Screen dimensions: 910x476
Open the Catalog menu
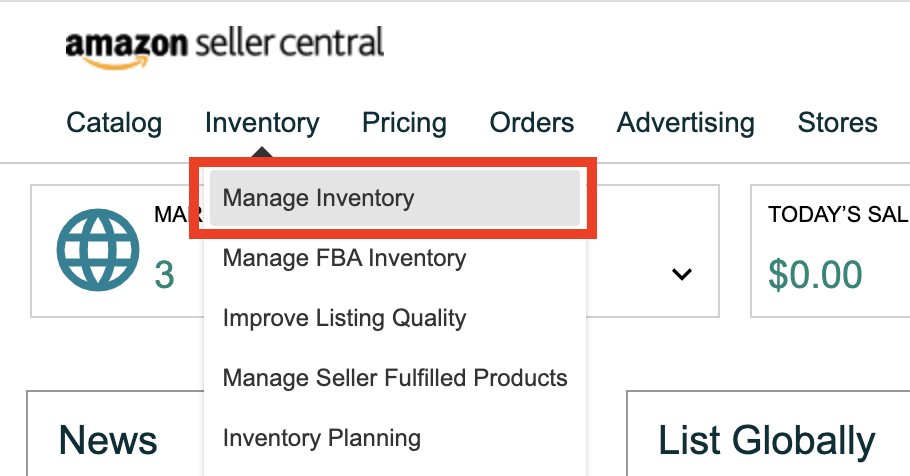[114, 123]
